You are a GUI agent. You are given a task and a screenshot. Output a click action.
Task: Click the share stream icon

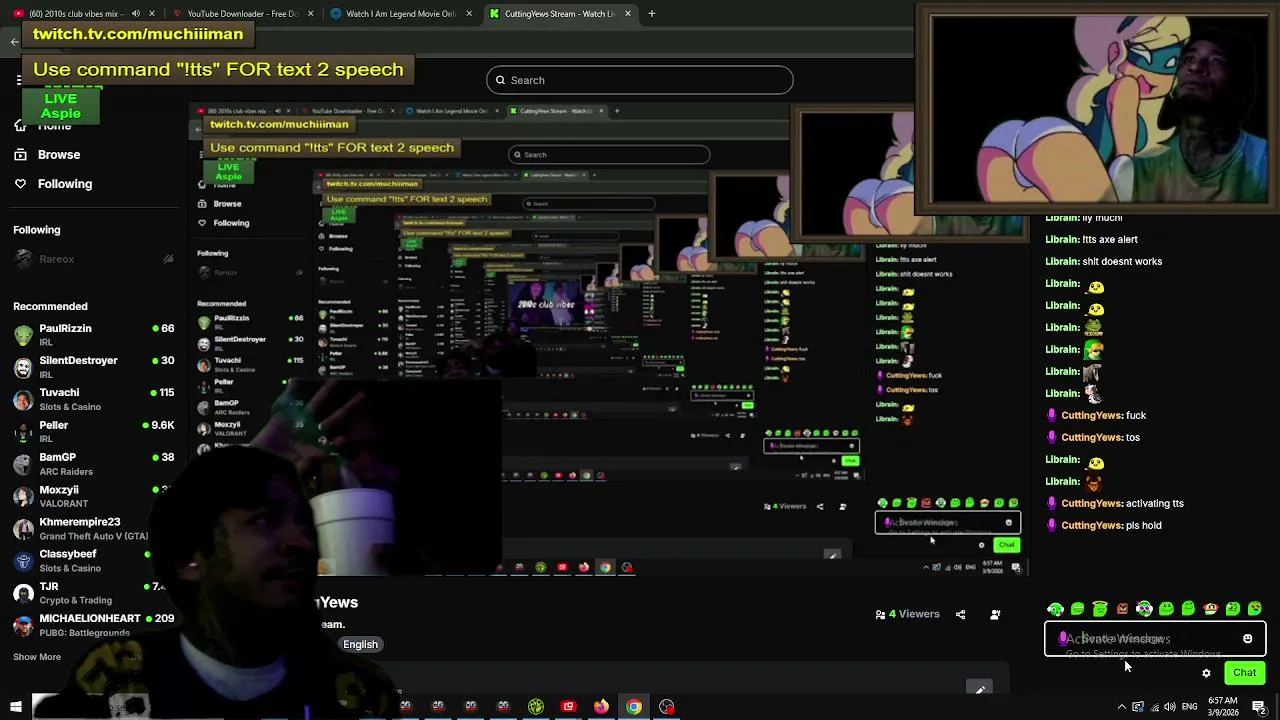tap(960, 614)
